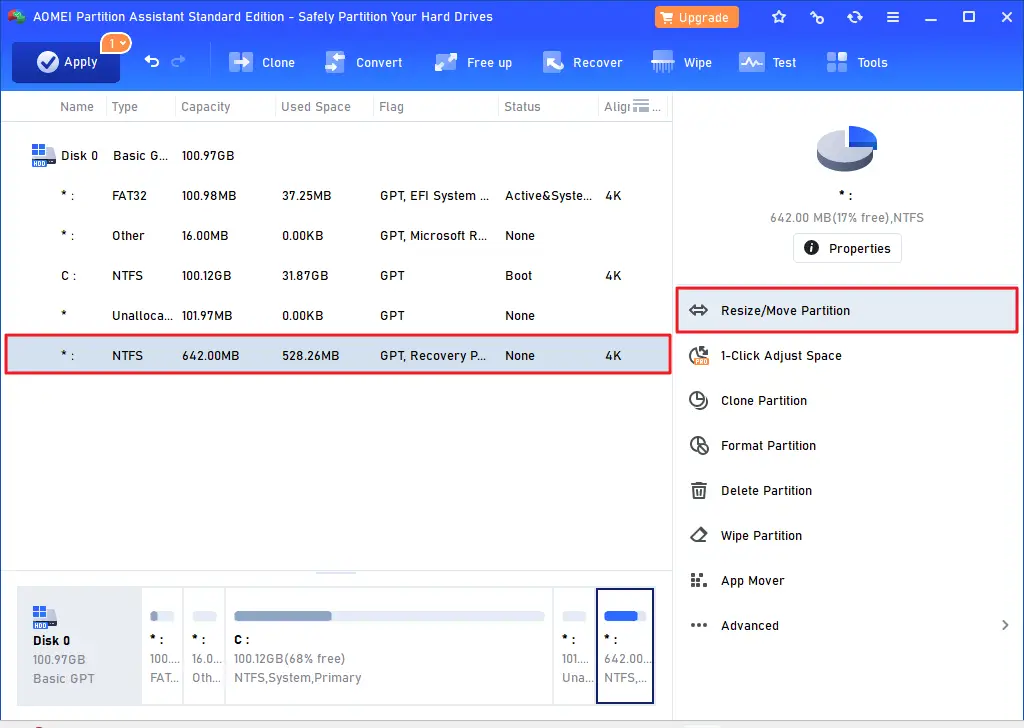Select the FAT32 EFI System partition row
The height and width of the screenshot is (728, 1024).
(x=337, y=195)
